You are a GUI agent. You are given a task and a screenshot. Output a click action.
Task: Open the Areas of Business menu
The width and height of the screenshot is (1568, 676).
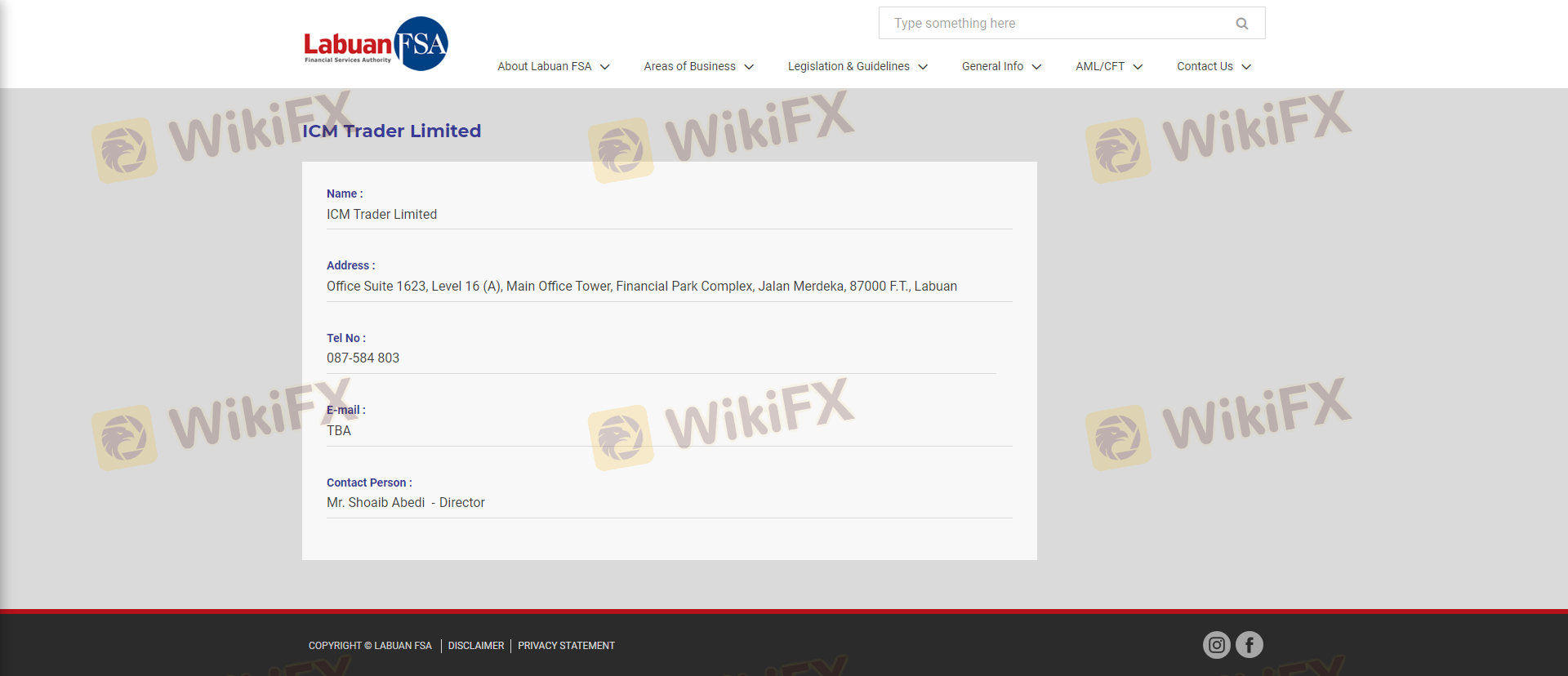point(689,66)
